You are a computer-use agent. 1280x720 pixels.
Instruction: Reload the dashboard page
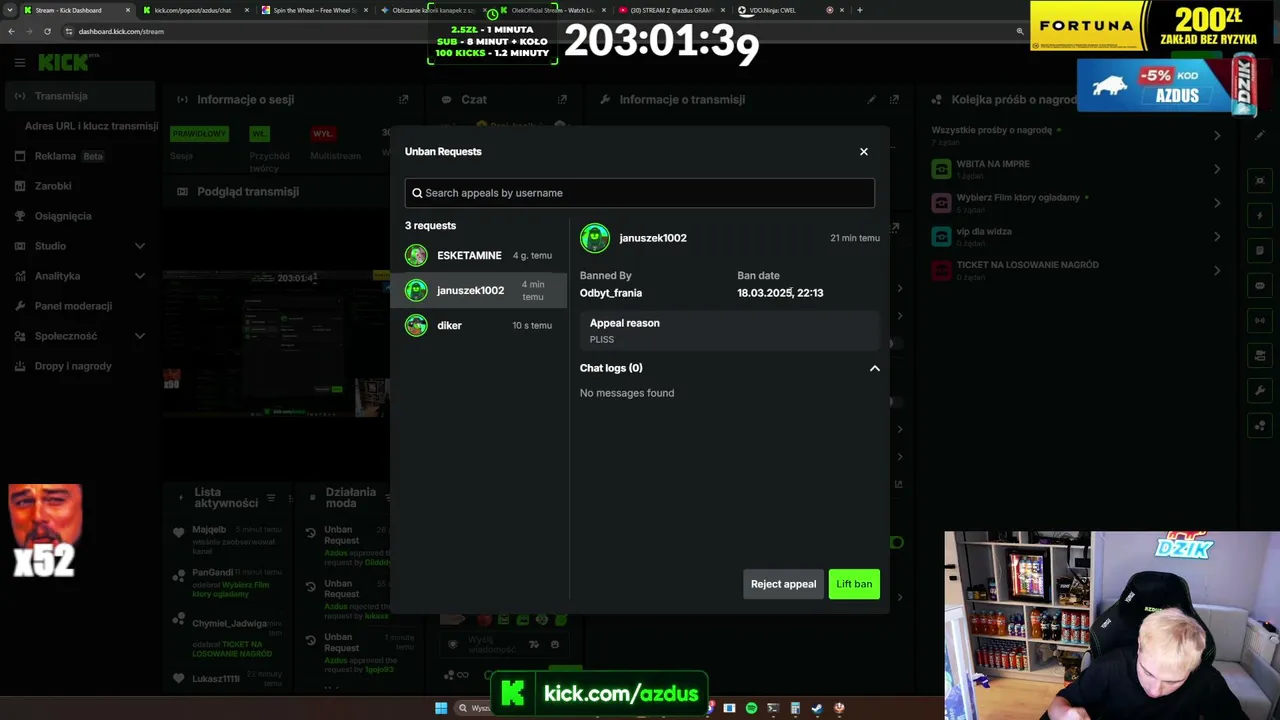[47, 31]
